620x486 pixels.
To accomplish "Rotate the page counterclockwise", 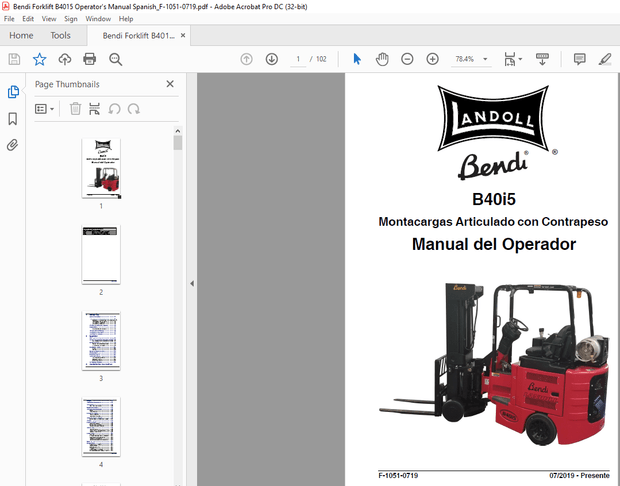I will click(x=115, y=109).
